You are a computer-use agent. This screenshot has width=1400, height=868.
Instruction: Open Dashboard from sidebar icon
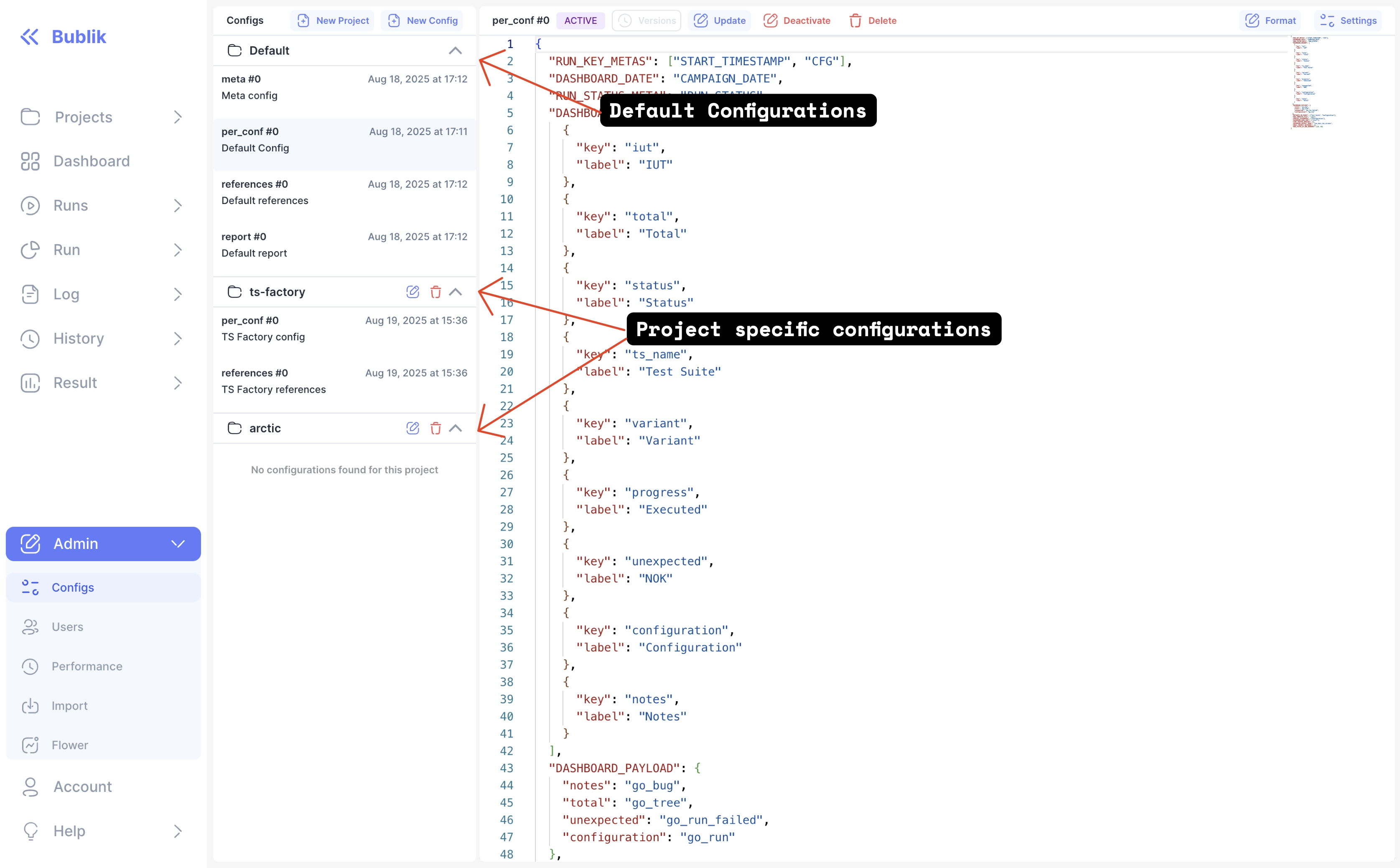(x=30, y=161)
